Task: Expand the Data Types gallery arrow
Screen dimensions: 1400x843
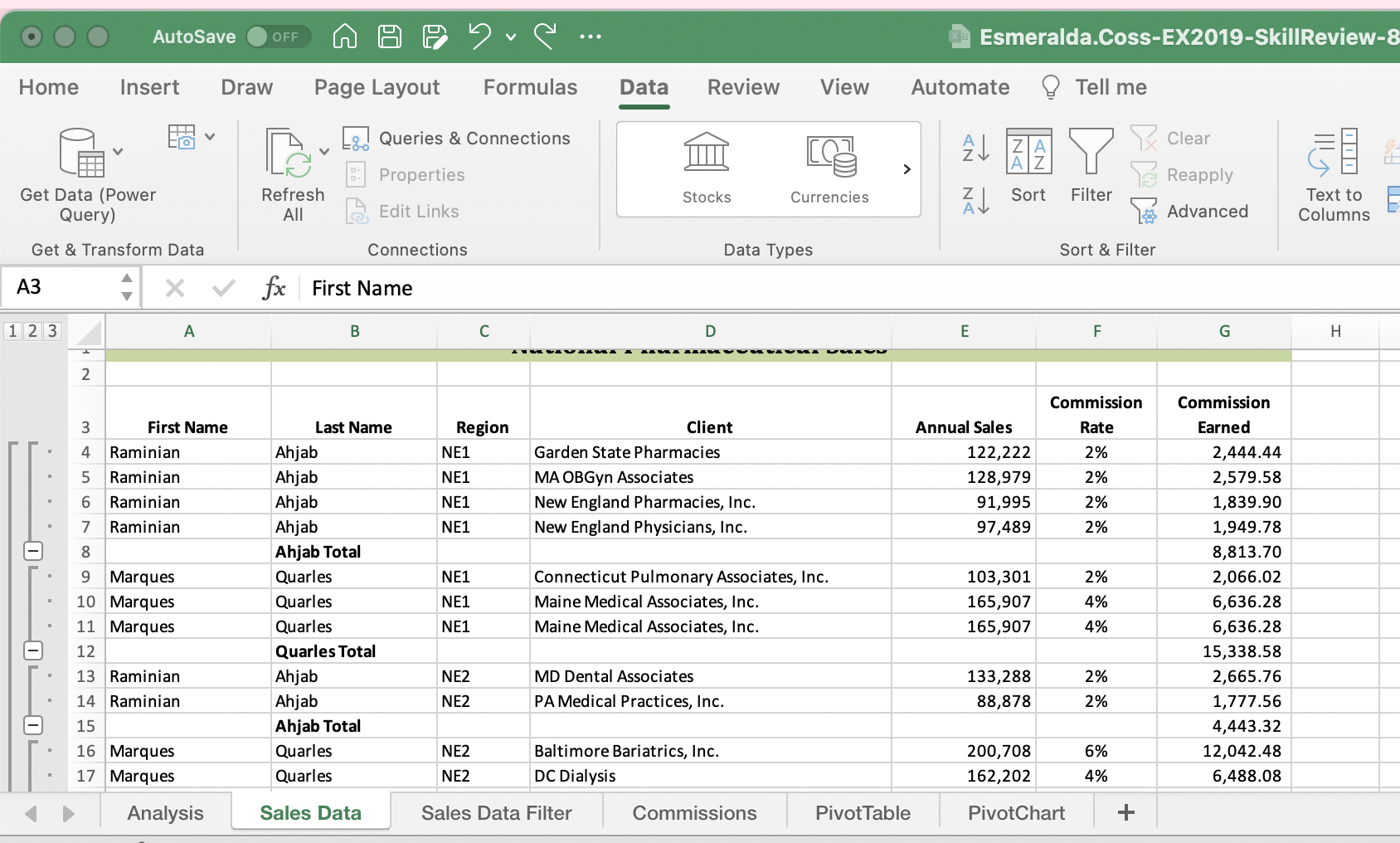Action: (x=907, y=169)
